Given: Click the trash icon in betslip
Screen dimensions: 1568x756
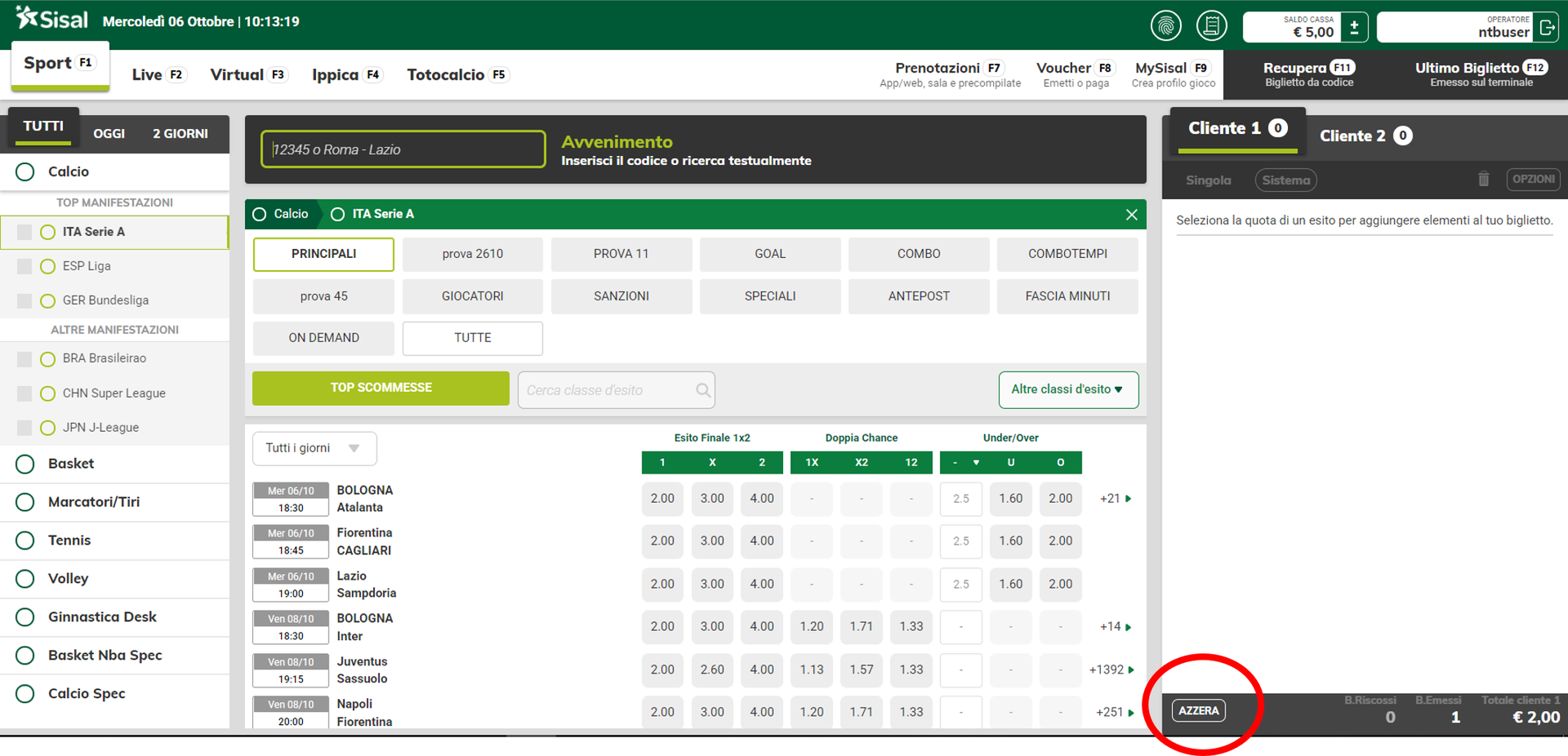Looking at the screenshot, I should (1484, 179).
